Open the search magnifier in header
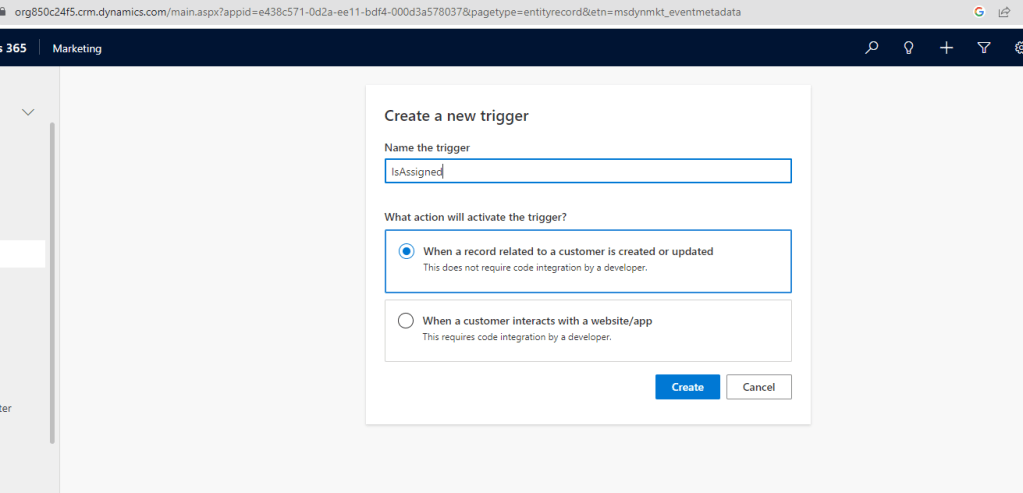This screenshot has height=493, width=1023. pyautogui.click(x=871, y=48)
